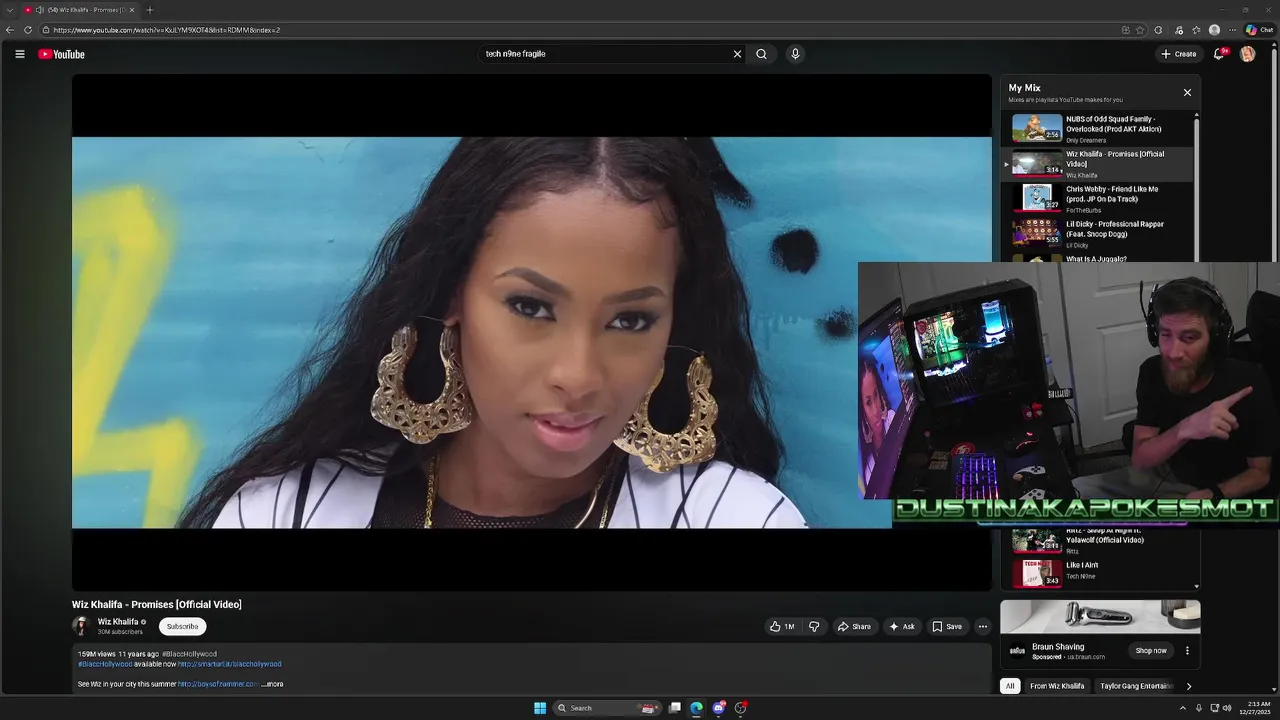Run search with the magnifier icon

click(x=761, y=54)
